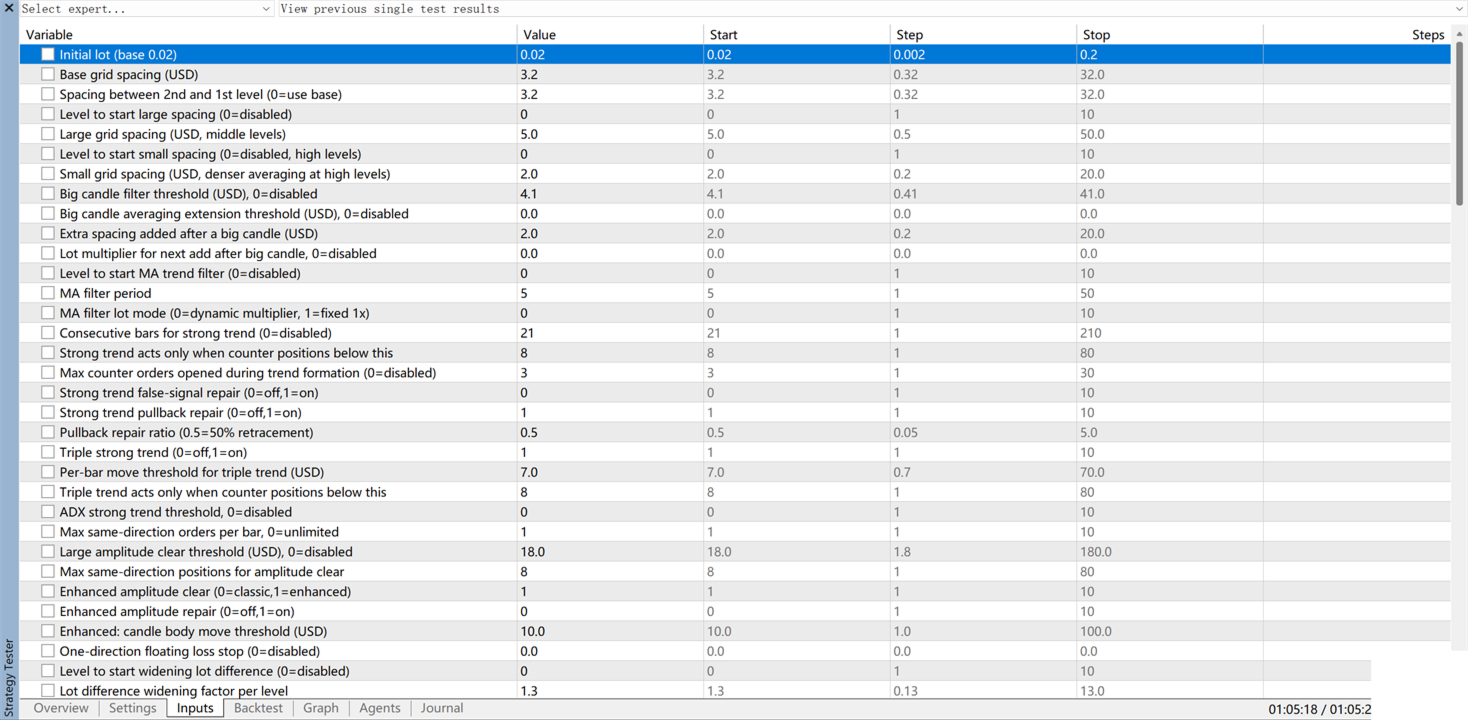
Task: View the Journal tab
Action: 441,708
